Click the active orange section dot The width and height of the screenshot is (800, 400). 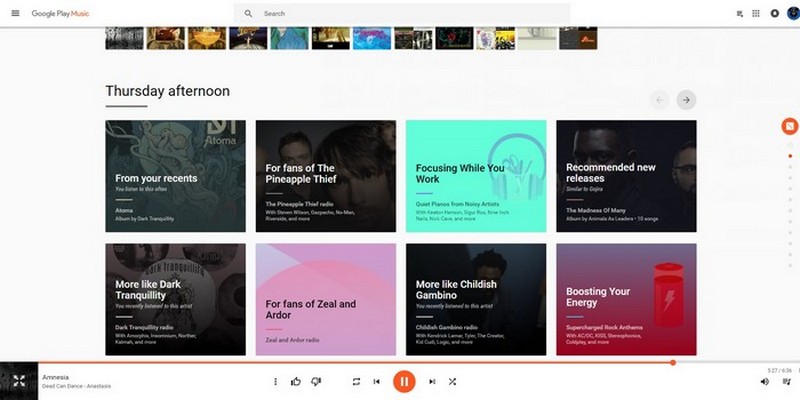coord(790,156)
